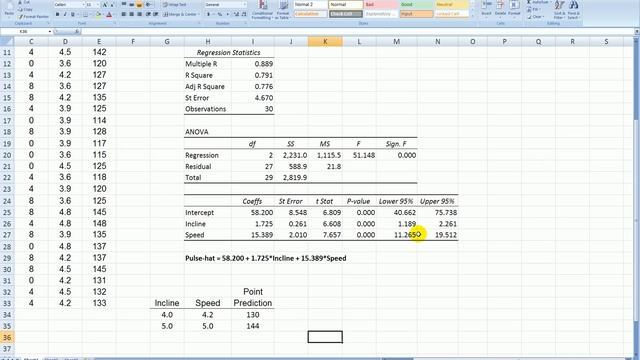This screenshot has width=640, height=360.
Task: Select row 36 header
Action: point(7,337)
